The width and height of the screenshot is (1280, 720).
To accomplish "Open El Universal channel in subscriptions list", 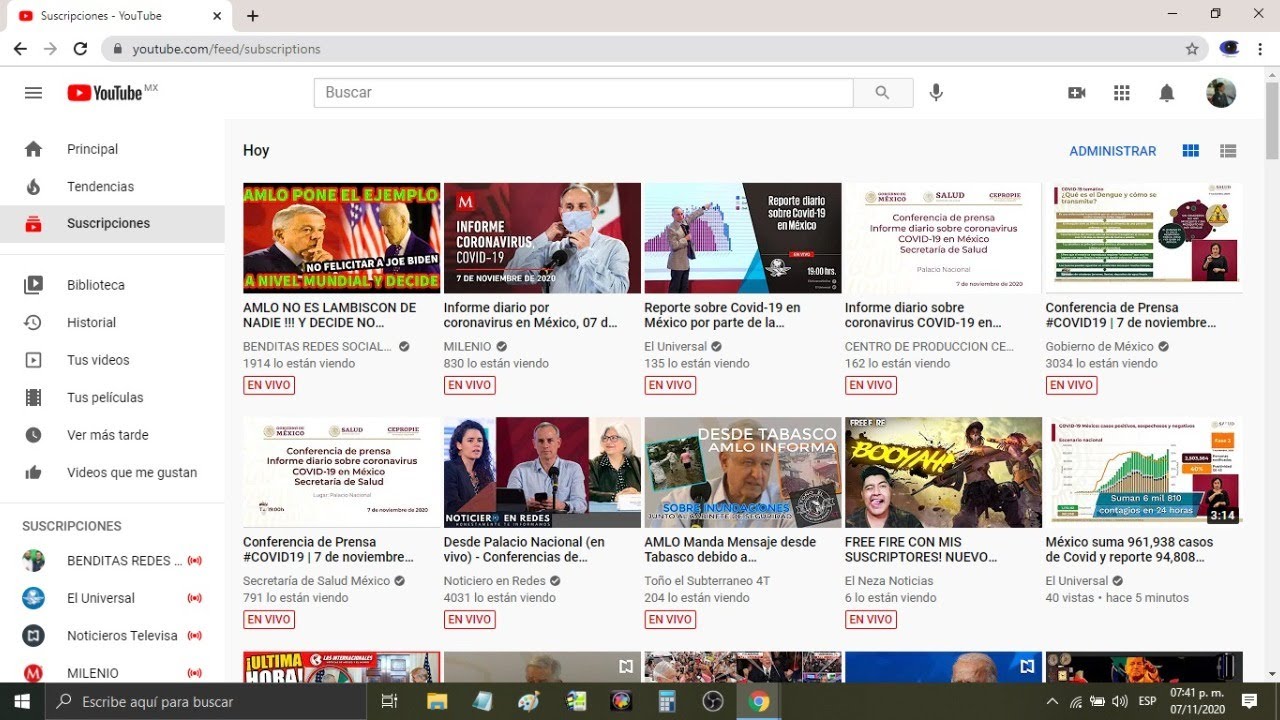I will point(112,598).
